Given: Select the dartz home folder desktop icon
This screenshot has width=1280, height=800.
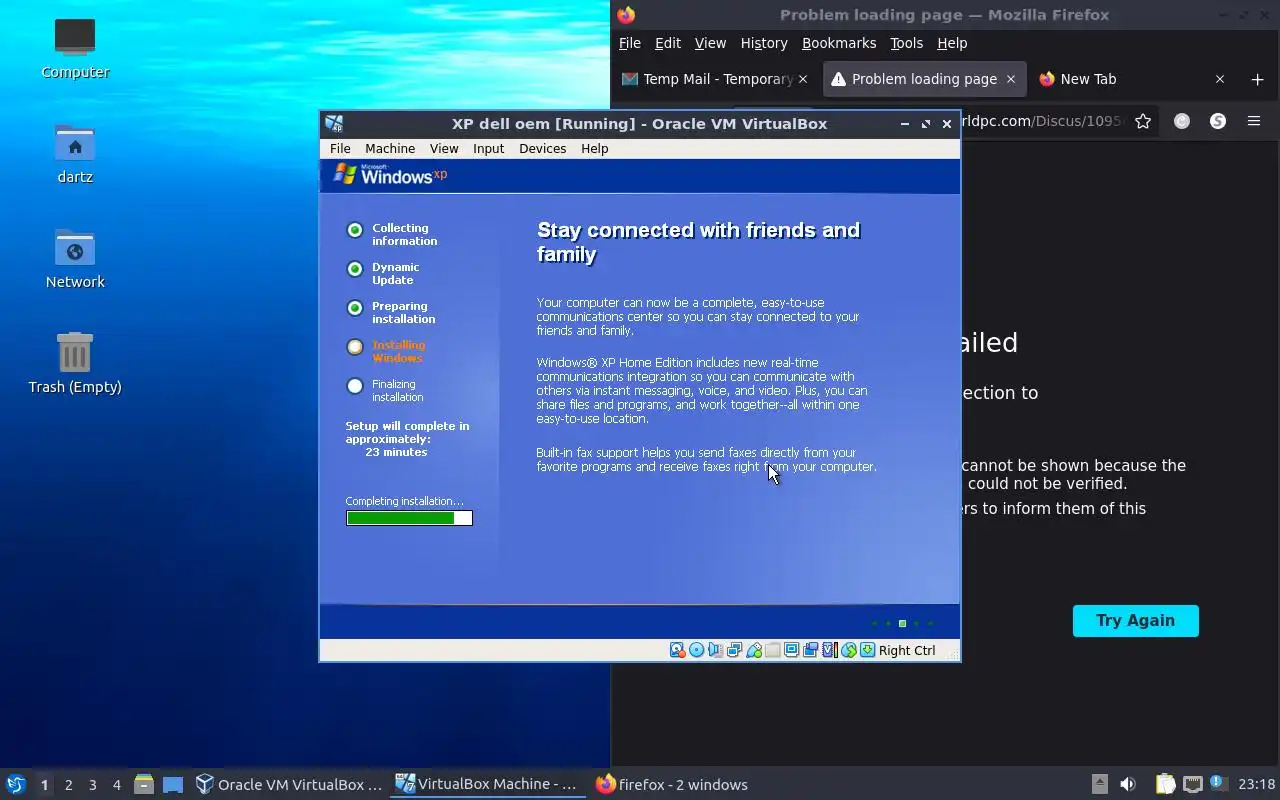Looking at the screenshot, I should (x=75, y=153).
